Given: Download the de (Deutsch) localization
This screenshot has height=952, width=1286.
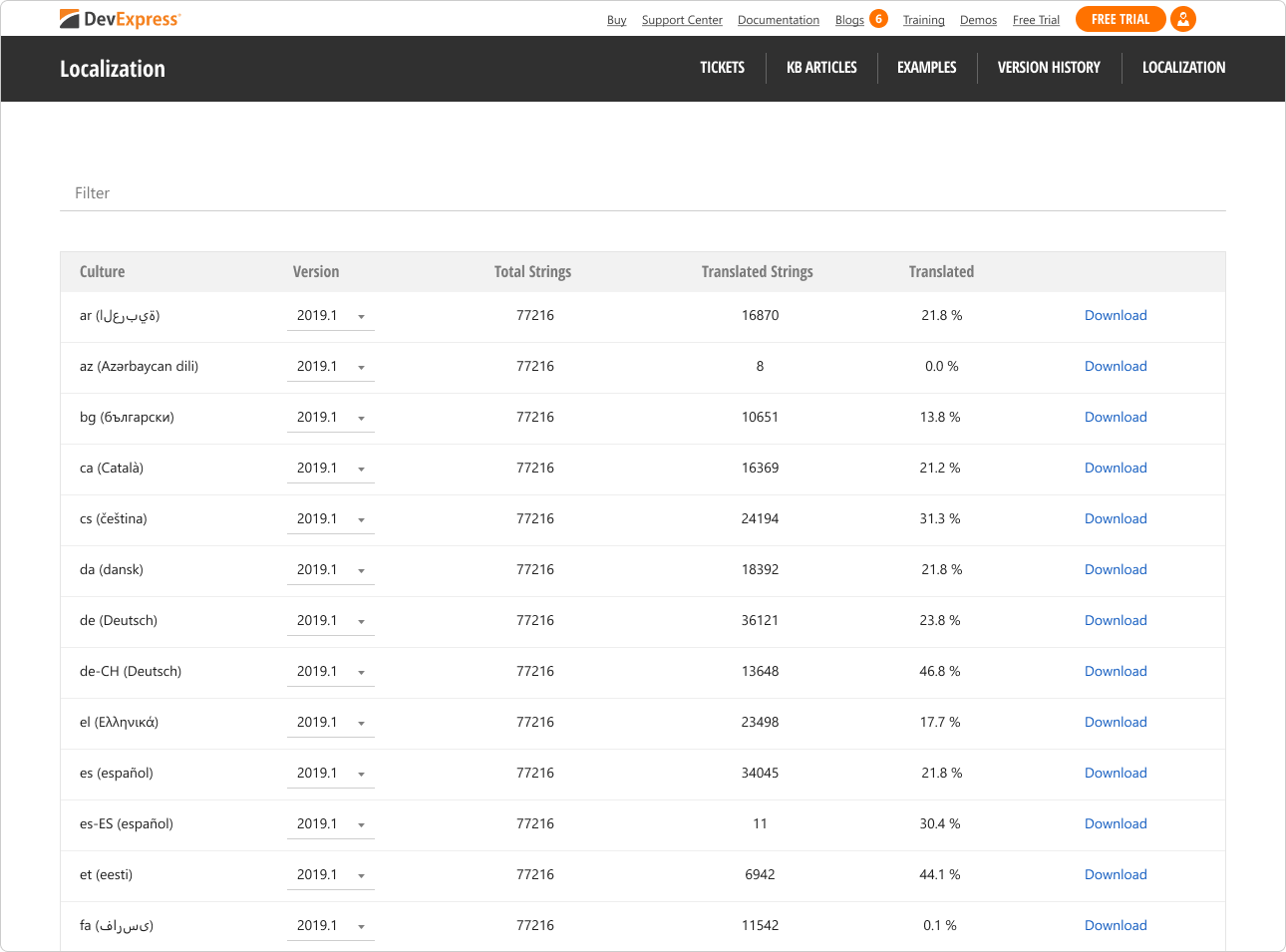Looking at the screenshot, I should click(1116, 621).
